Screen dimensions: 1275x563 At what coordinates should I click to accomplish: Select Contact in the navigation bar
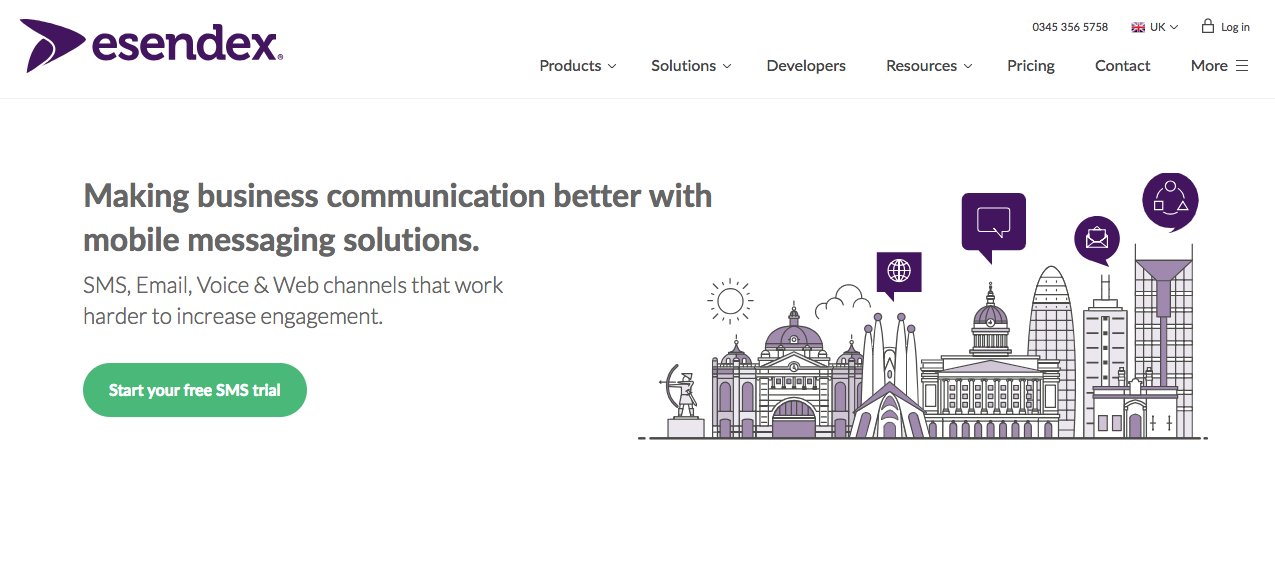tap(1122, 66)
